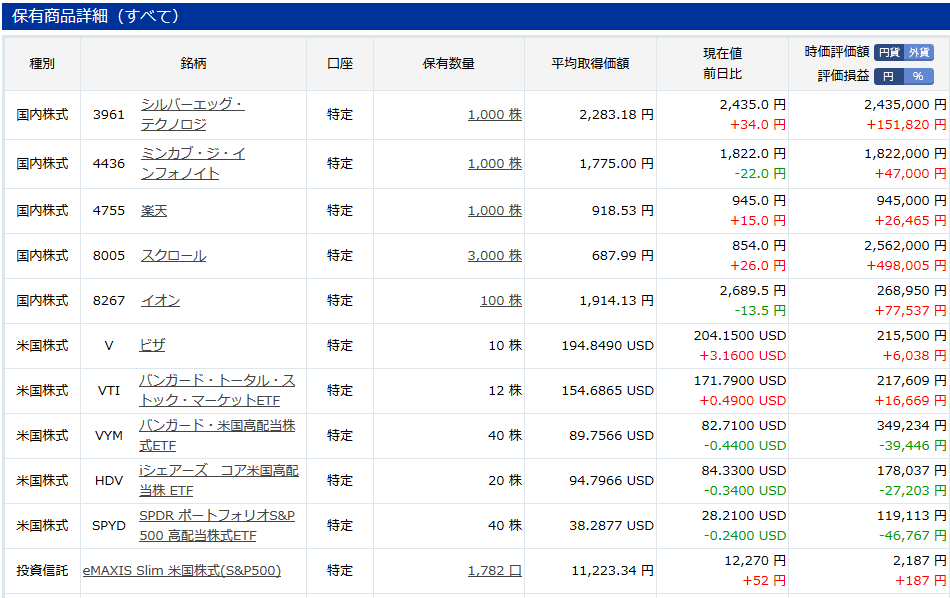Viewport: 950px width, 598px height.
Task: Click 100 株 quantity for イオン
Action: coord(501,300)
